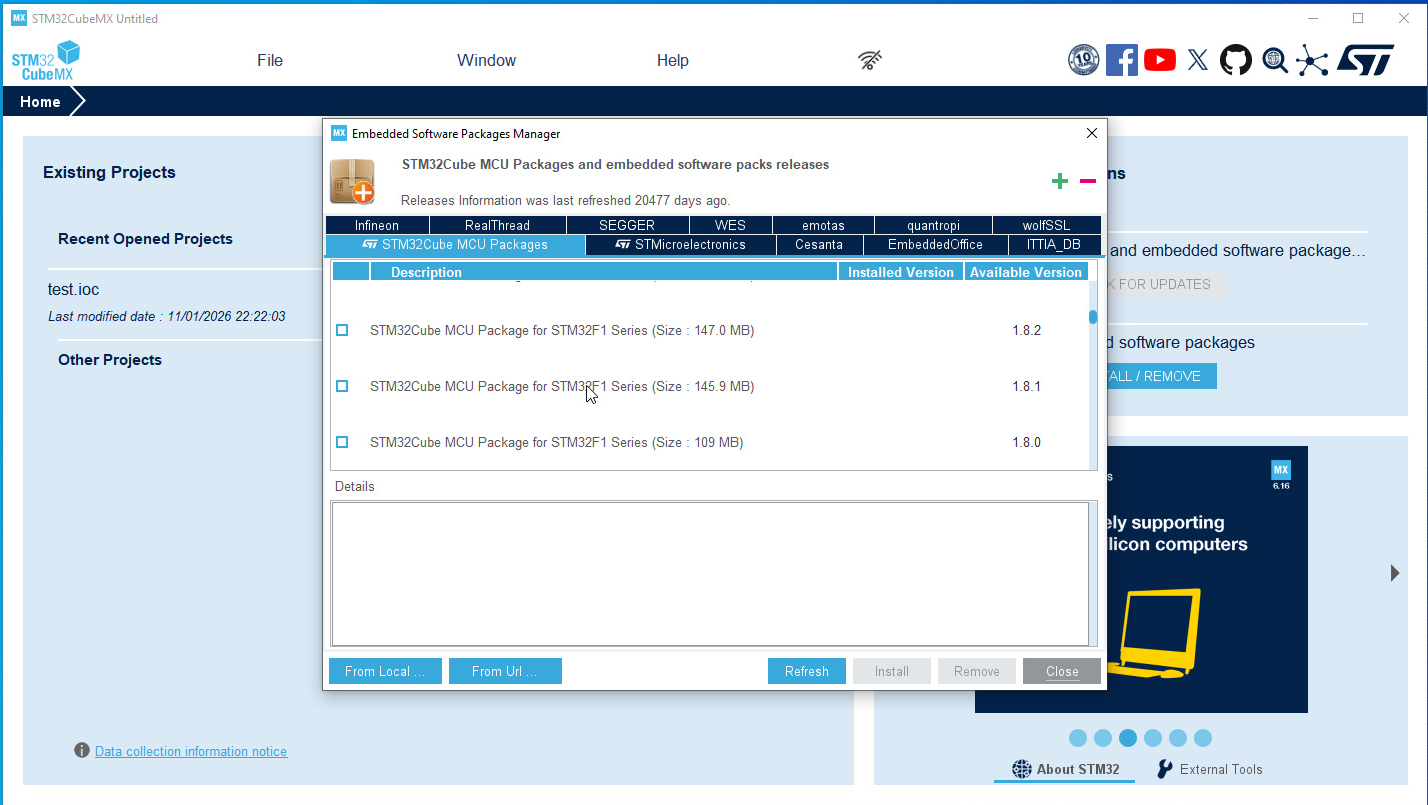Switch to the SEGGER tab
Image resolution: width=1428 pixels, height=805 pixels.
point(627,225)
